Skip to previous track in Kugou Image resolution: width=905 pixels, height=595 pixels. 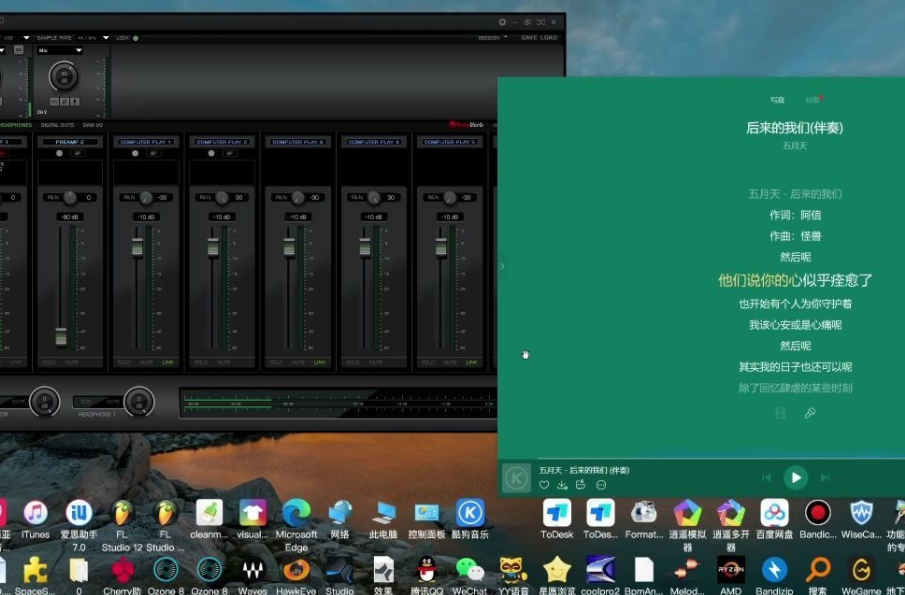[766, 477]
